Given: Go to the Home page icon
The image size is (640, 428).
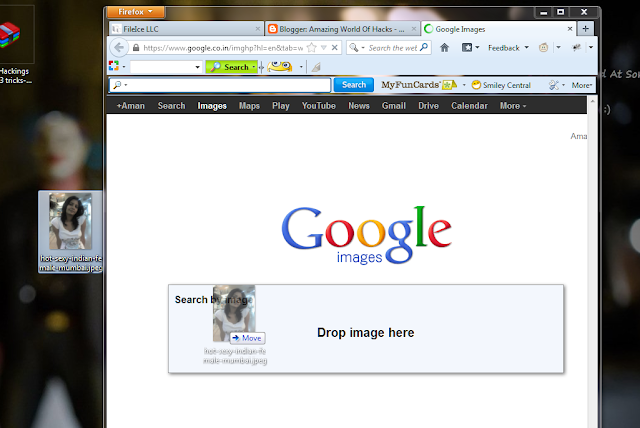Looking at the screenshot, I should pyautogui.click(x=444, y=48).
